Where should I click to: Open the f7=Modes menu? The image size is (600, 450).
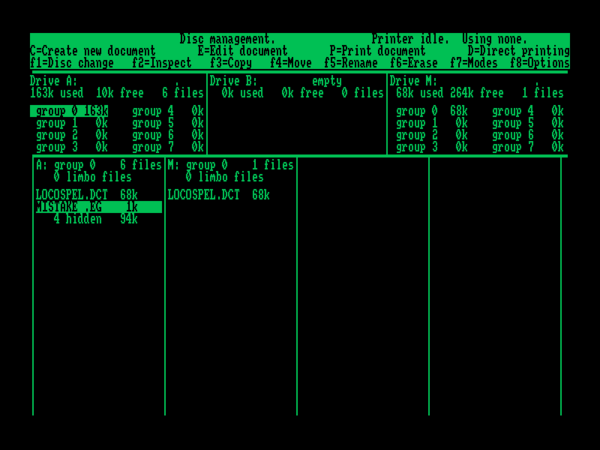[475, 63]
